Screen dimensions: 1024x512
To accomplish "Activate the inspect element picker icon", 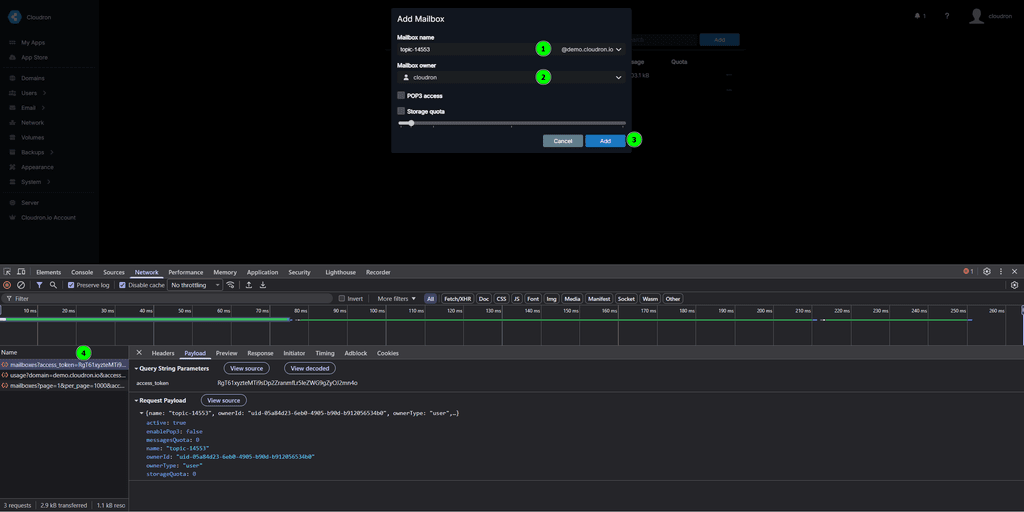I will pyautogui.click(x=7, y=272).
